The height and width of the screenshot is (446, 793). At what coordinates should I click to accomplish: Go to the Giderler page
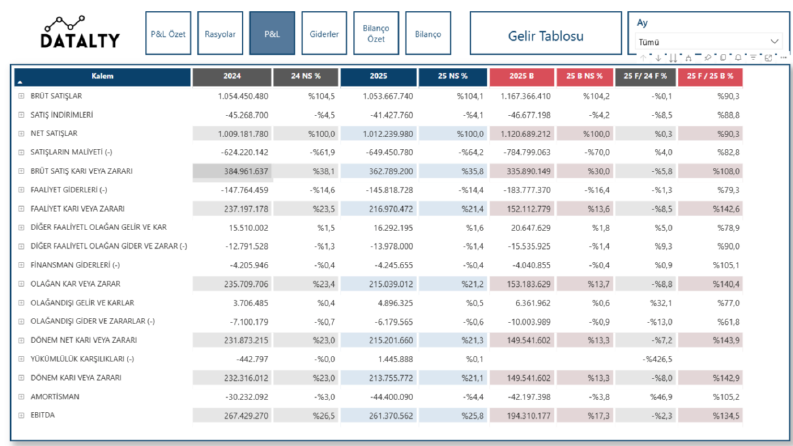[324, 33]
